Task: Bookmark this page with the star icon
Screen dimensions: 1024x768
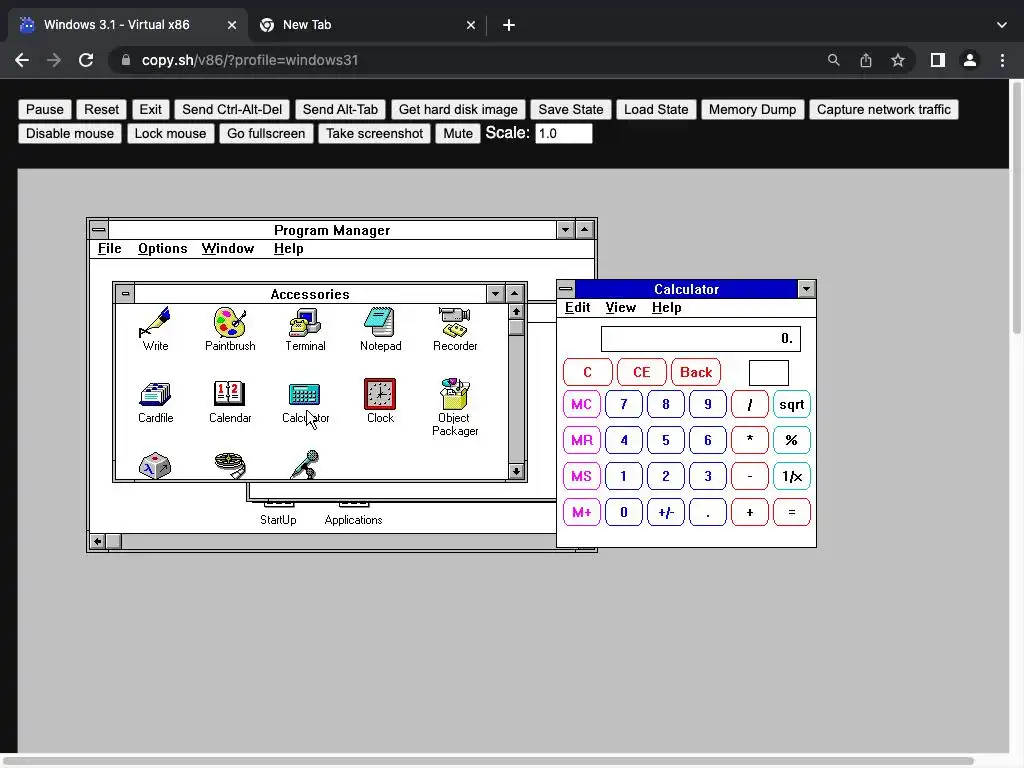Action: (898, 60)
